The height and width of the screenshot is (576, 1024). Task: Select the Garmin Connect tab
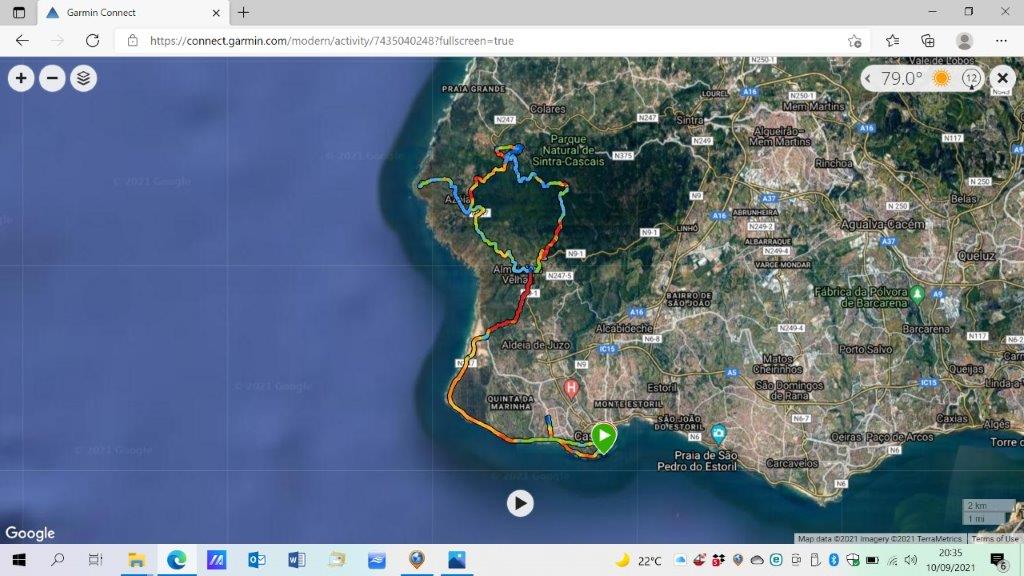click(x=131, y=12)
